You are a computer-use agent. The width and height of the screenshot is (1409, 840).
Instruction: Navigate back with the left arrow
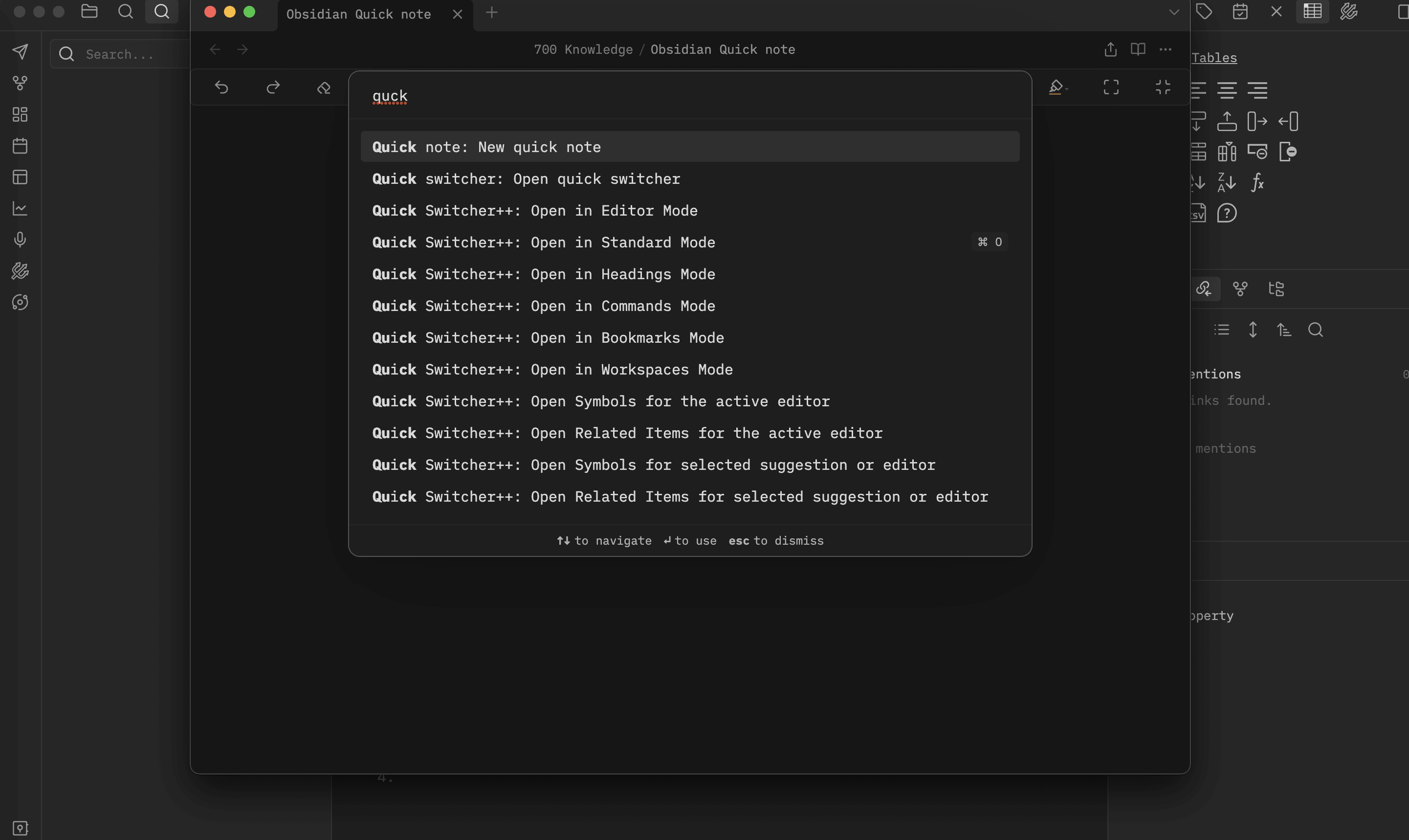(215, 50)
